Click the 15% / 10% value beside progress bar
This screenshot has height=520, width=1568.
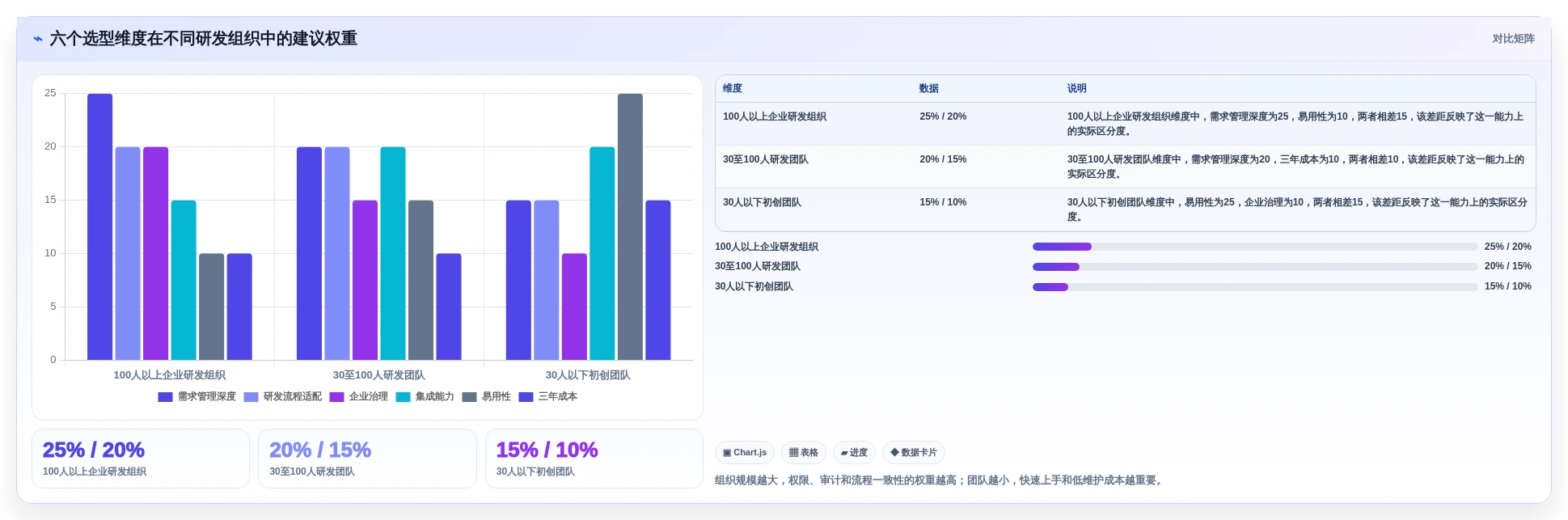(x=1508, y=286)
